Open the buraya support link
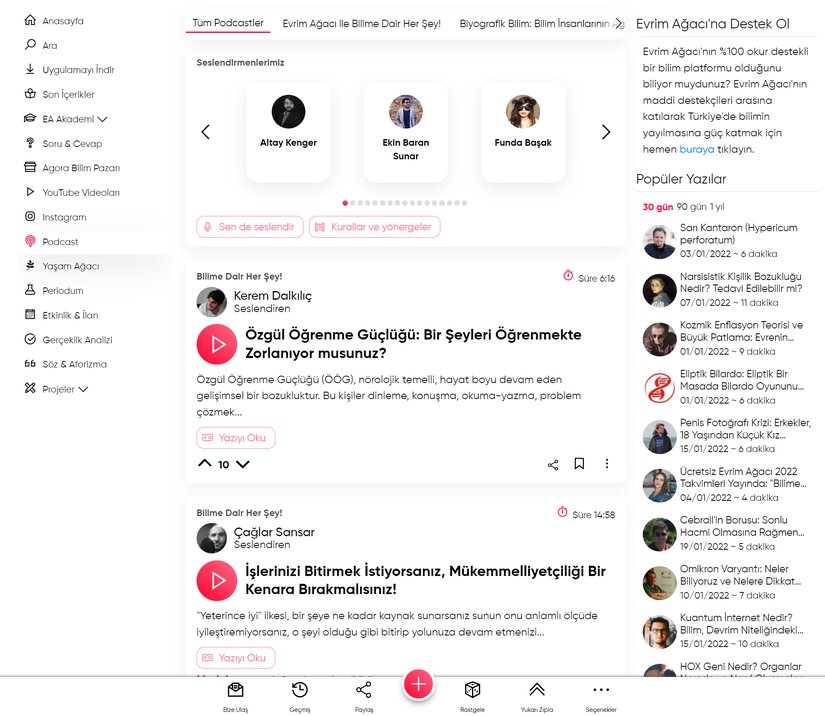The height and width of the screenshot is (716, 825). tap(697, 149)
